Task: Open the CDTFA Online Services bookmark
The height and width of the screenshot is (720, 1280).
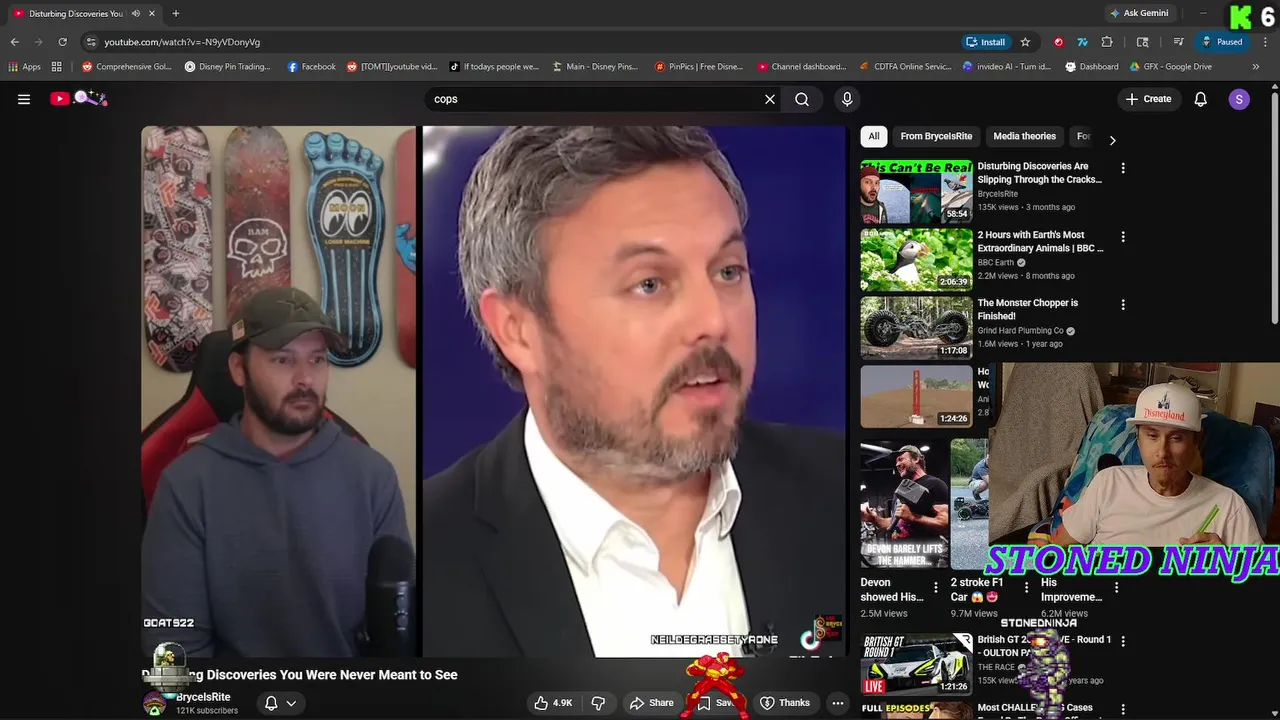Action: tap(906, 67)
